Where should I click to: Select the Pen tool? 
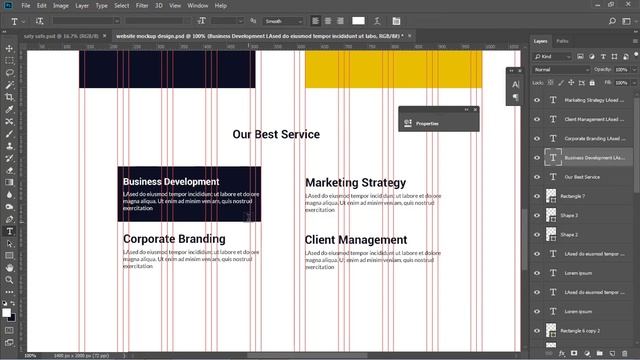click(9, 219)
